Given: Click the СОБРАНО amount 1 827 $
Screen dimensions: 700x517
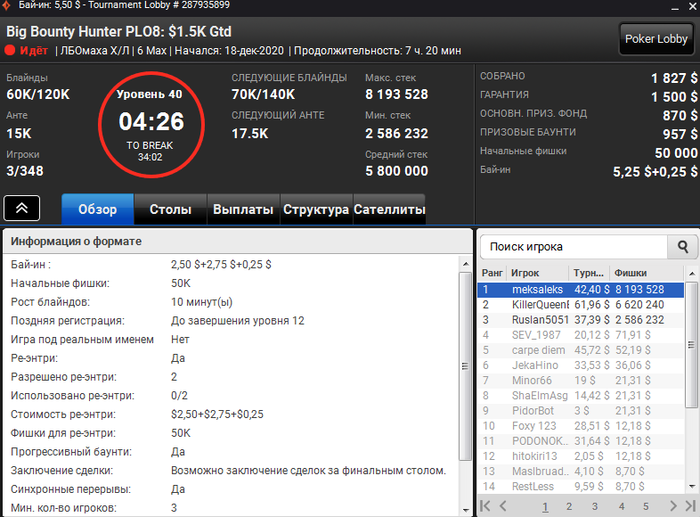Looking at the screenshot, I should (x=674, y=78).
